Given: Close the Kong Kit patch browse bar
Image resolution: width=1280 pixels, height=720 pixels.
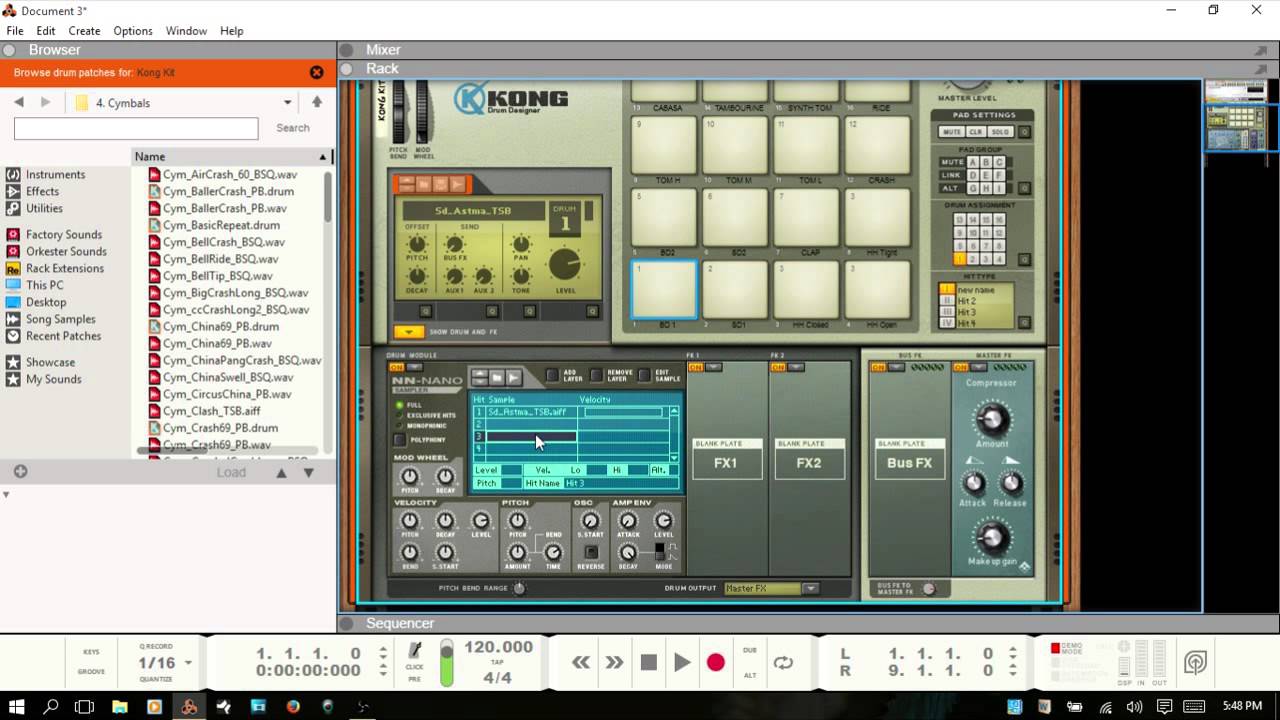Looking at the screenshot, I should 317,72.
